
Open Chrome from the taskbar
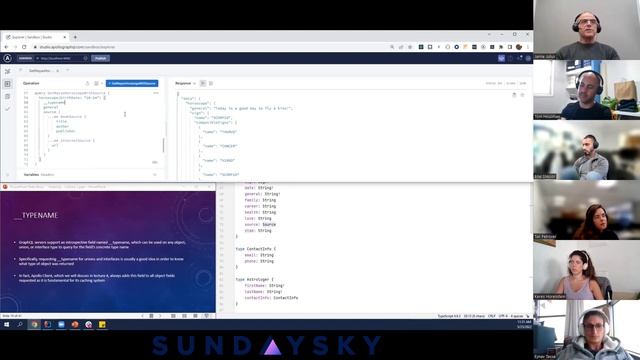34,324
